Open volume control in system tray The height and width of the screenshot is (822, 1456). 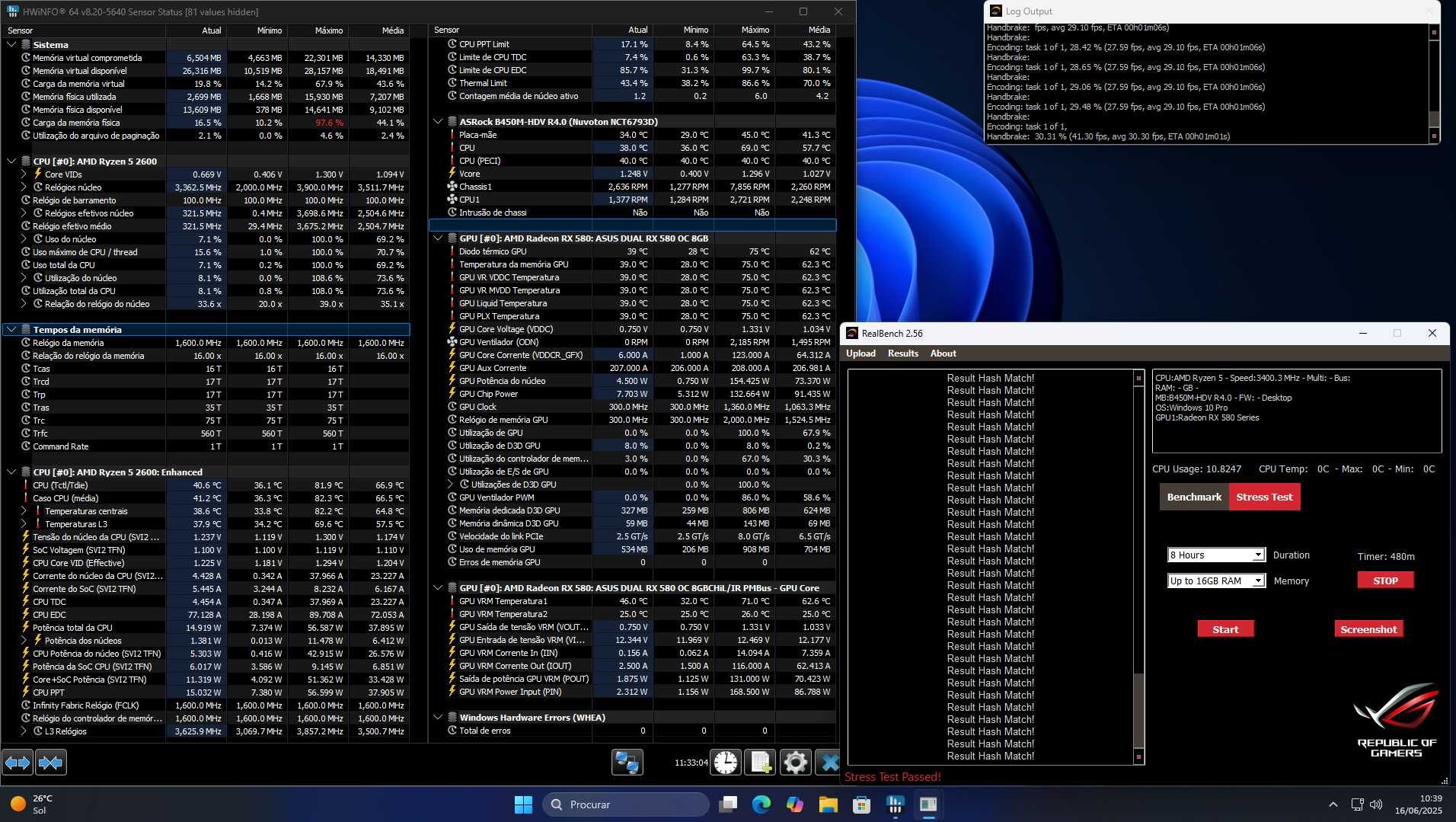1376,804
